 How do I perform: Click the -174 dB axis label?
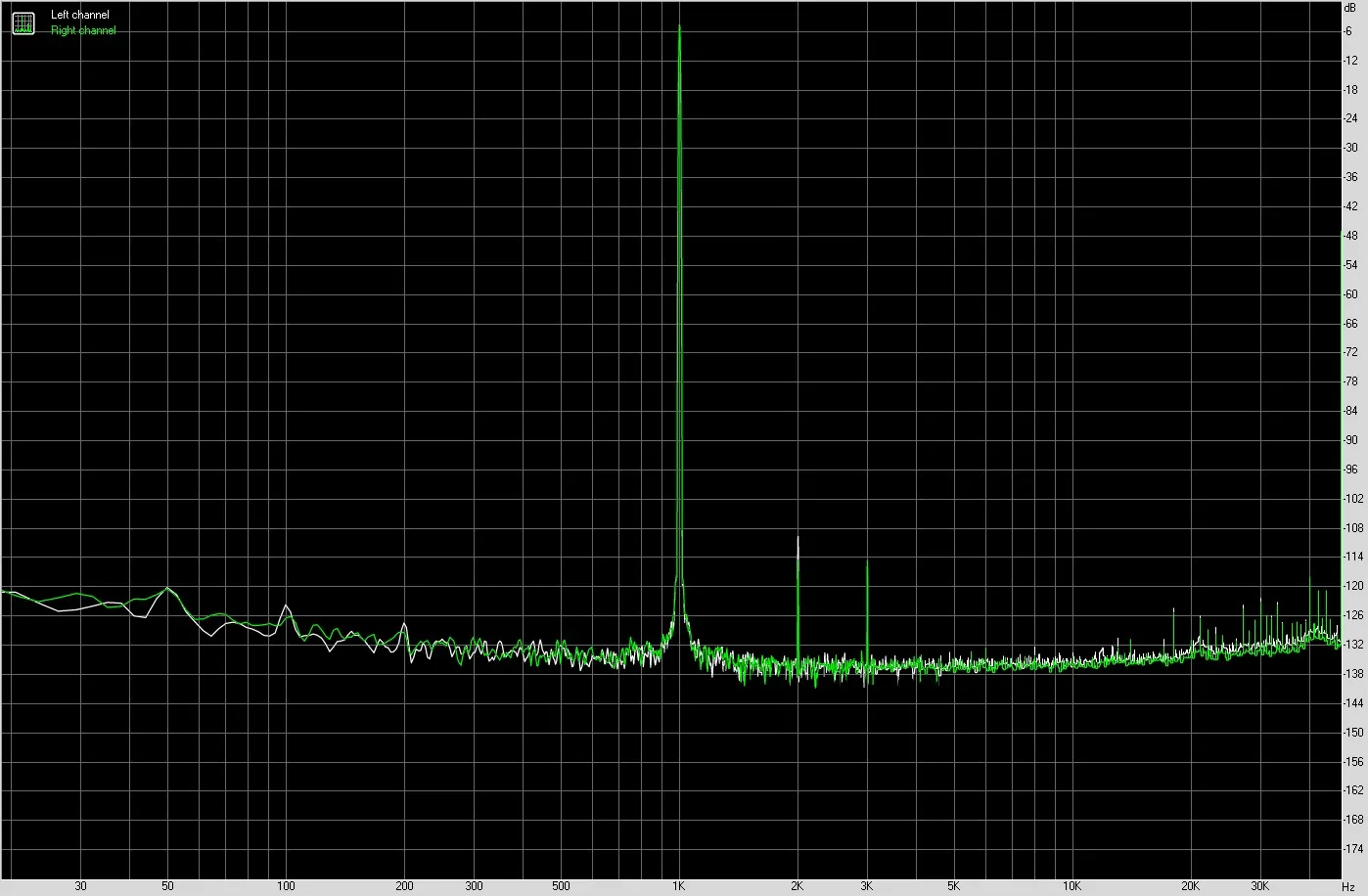[x=1353, y=849]
